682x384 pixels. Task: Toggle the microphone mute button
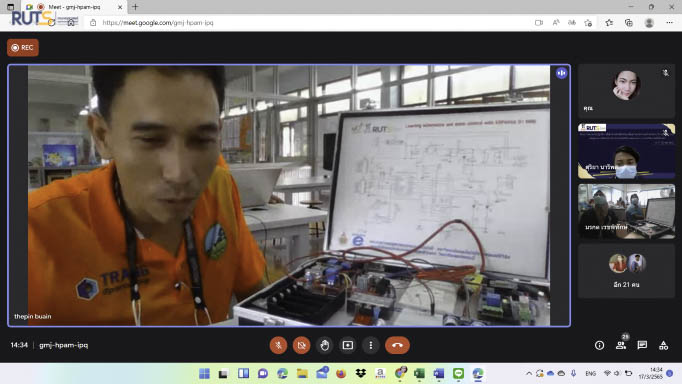coord(278,345)
